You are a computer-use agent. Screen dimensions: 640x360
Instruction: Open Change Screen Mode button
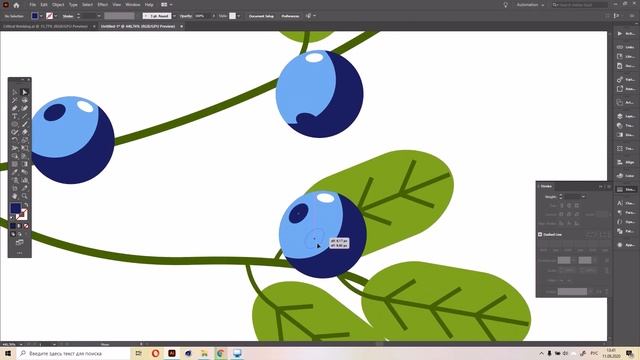19,242
